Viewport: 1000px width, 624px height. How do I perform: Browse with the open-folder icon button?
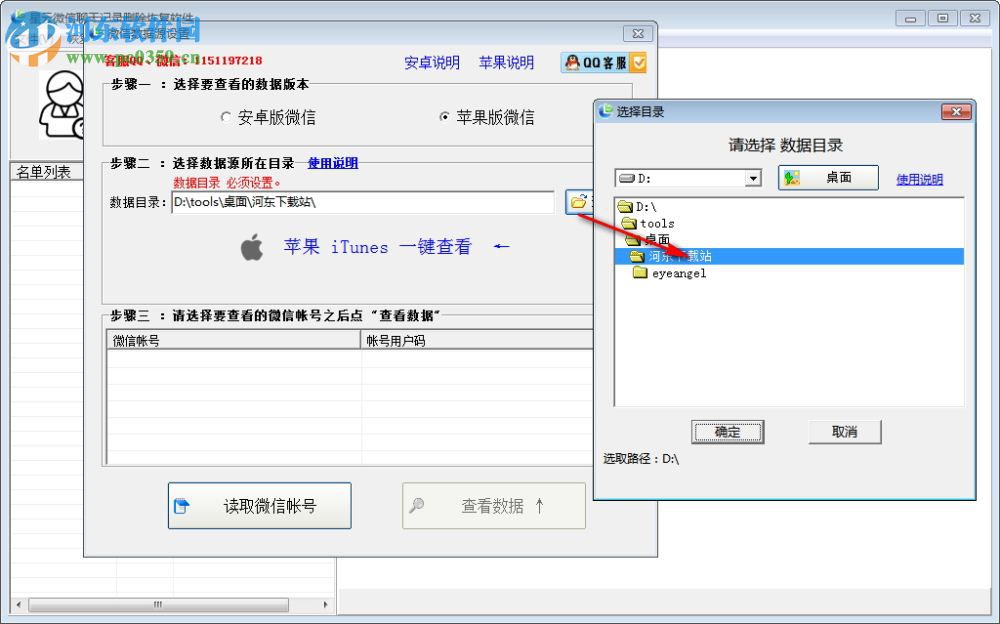(578, 202)
